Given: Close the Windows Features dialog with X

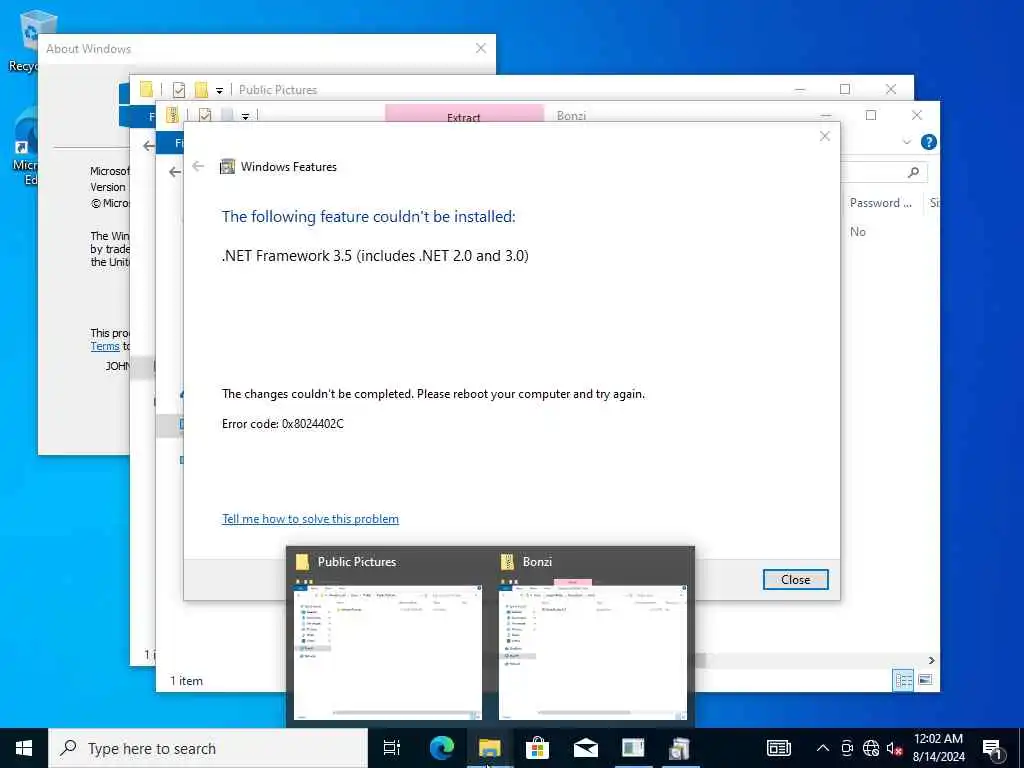Looking at the screenshot, I should 825,136.
